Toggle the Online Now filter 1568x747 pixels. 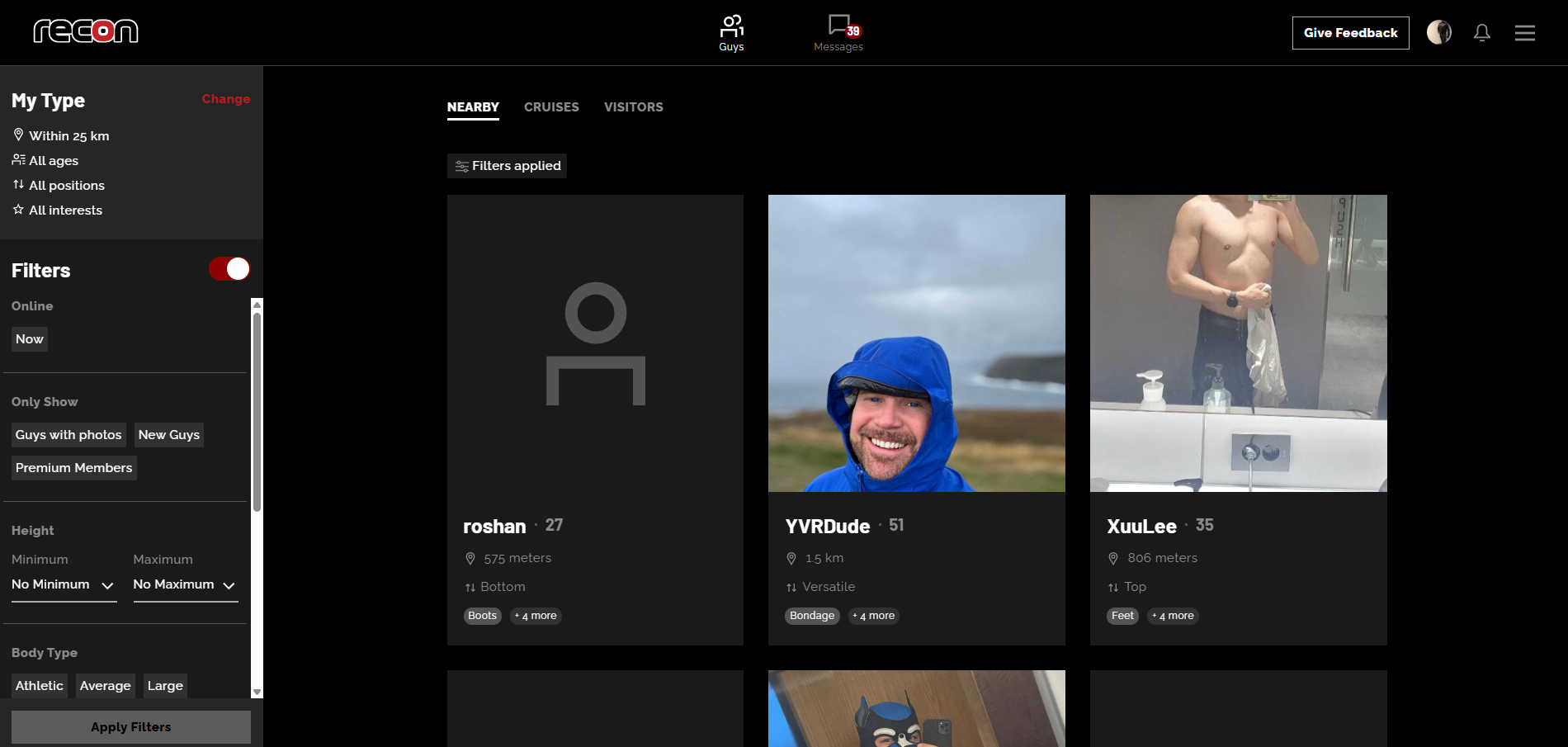(30, 339)
